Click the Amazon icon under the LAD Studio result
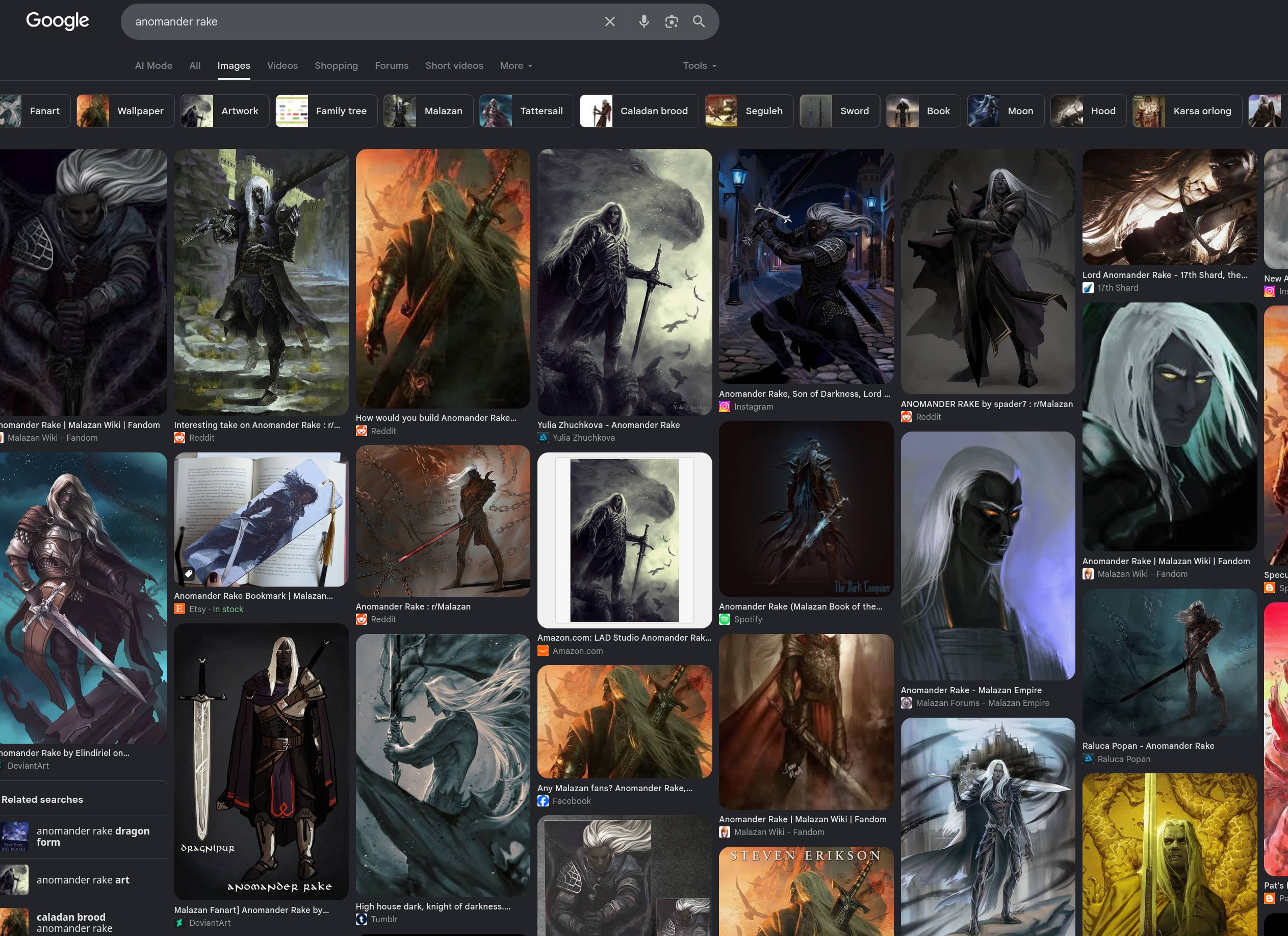 pyautogui.click(x=543, y=651)
